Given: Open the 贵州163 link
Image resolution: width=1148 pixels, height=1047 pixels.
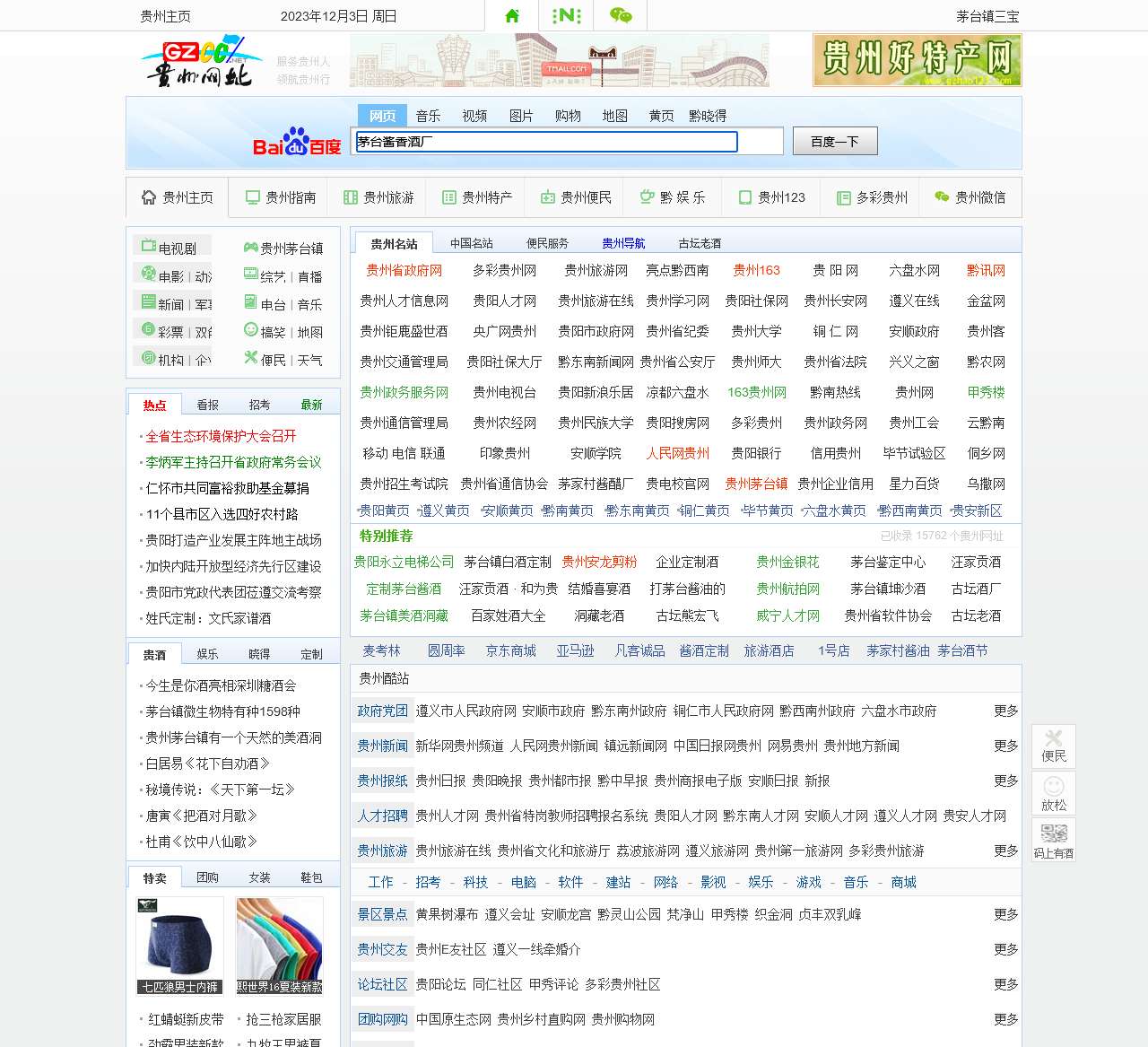Looking at the screenshot, I should pyautogui.click(x=756, y=270).
